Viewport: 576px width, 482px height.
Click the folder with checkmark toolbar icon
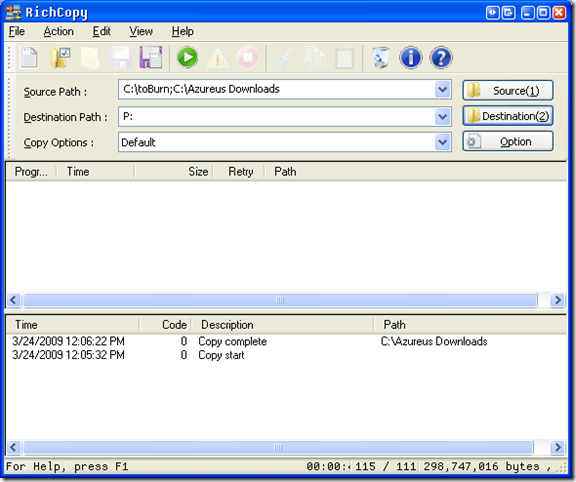[x=61, y=57]
